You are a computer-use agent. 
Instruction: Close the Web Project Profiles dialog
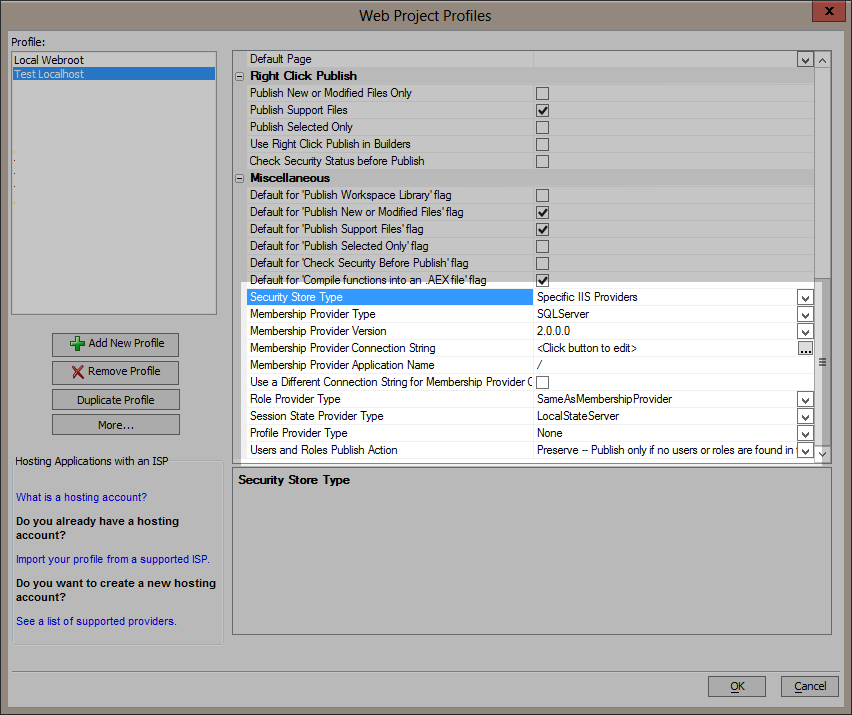[x=829, y=11]
